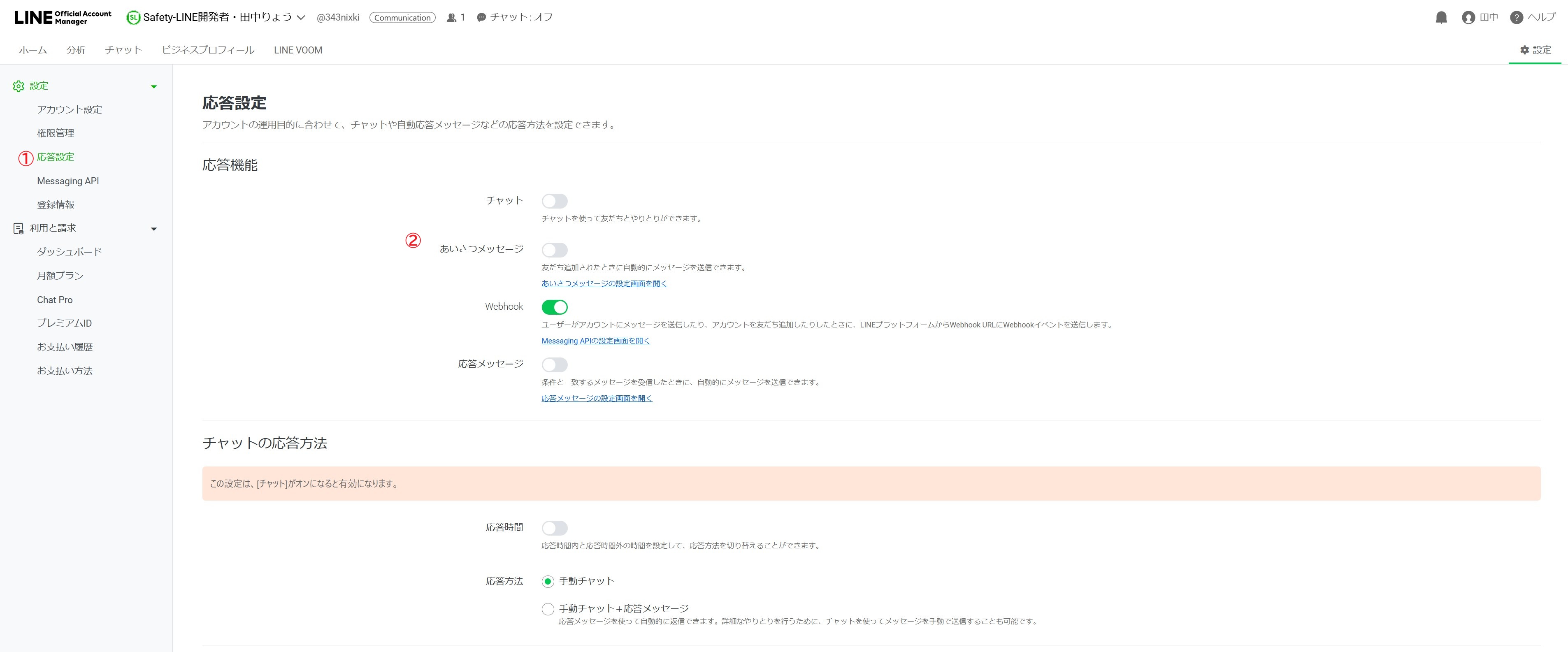Enable the 応答メッセージ switch

tap(555, 364)
